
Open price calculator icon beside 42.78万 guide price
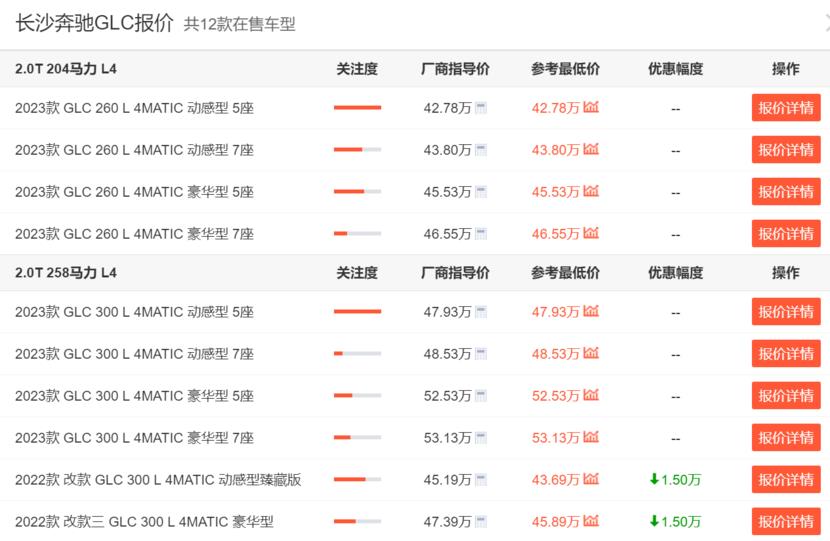click(481, 108)
